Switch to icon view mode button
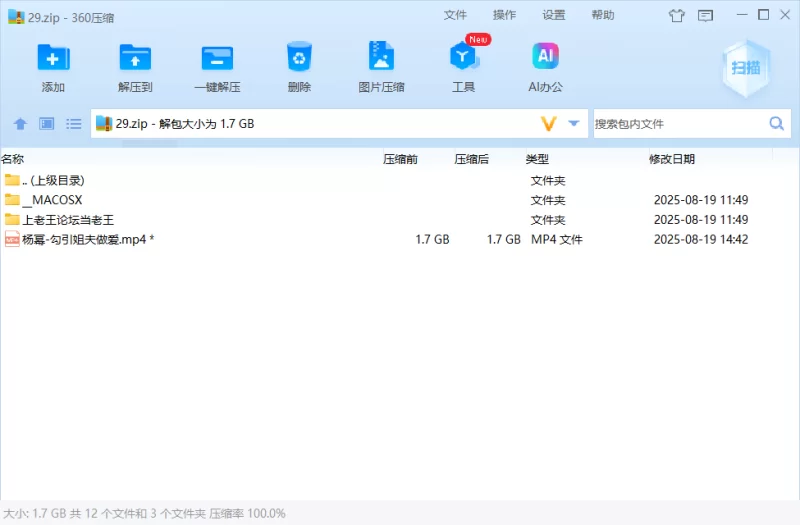 tap(47, 123)
